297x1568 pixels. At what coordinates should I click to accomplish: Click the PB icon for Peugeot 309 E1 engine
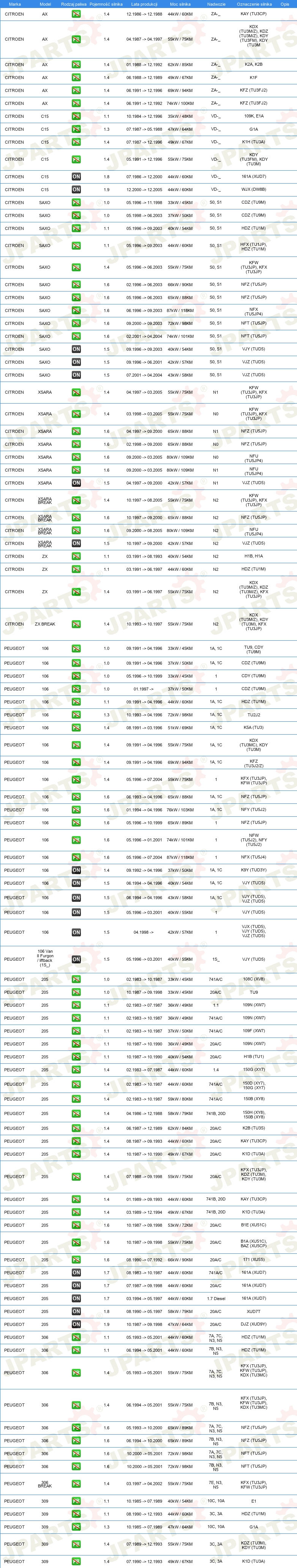tap(76, 1501)
